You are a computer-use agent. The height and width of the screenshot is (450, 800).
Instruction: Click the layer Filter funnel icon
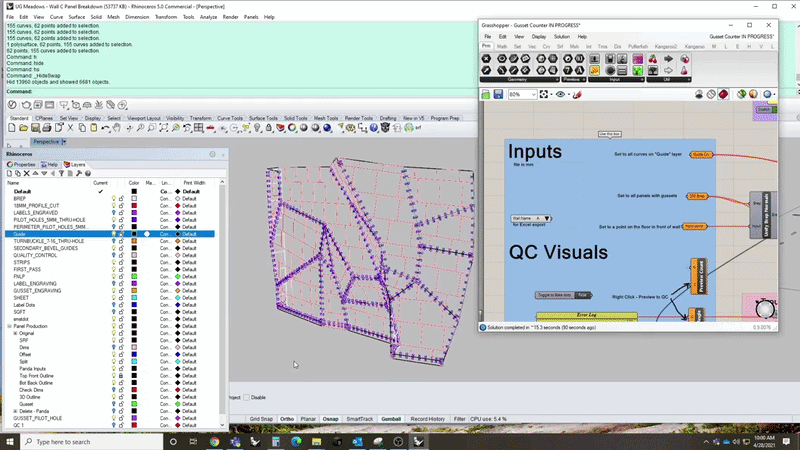[61, 173]
